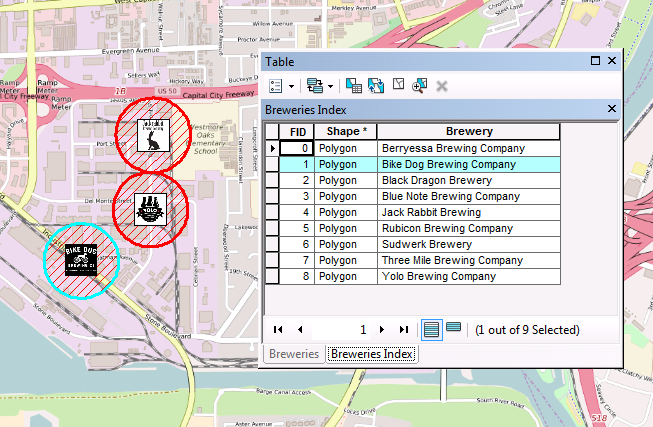Move to next record
653x427 pixels.
point(382,330)
